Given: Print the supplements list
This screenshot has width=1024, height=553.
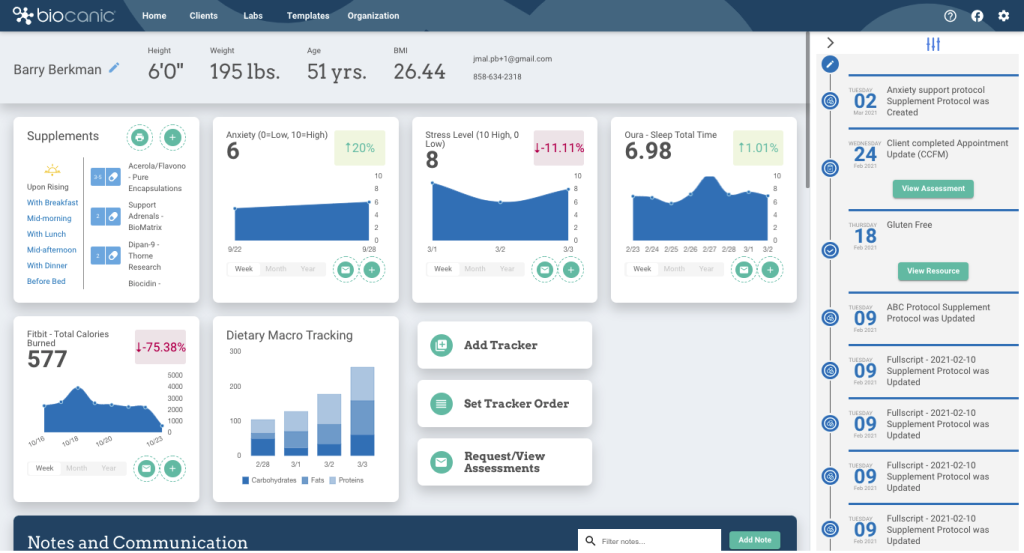Looking at the screenshot, I should click(140, 137).
